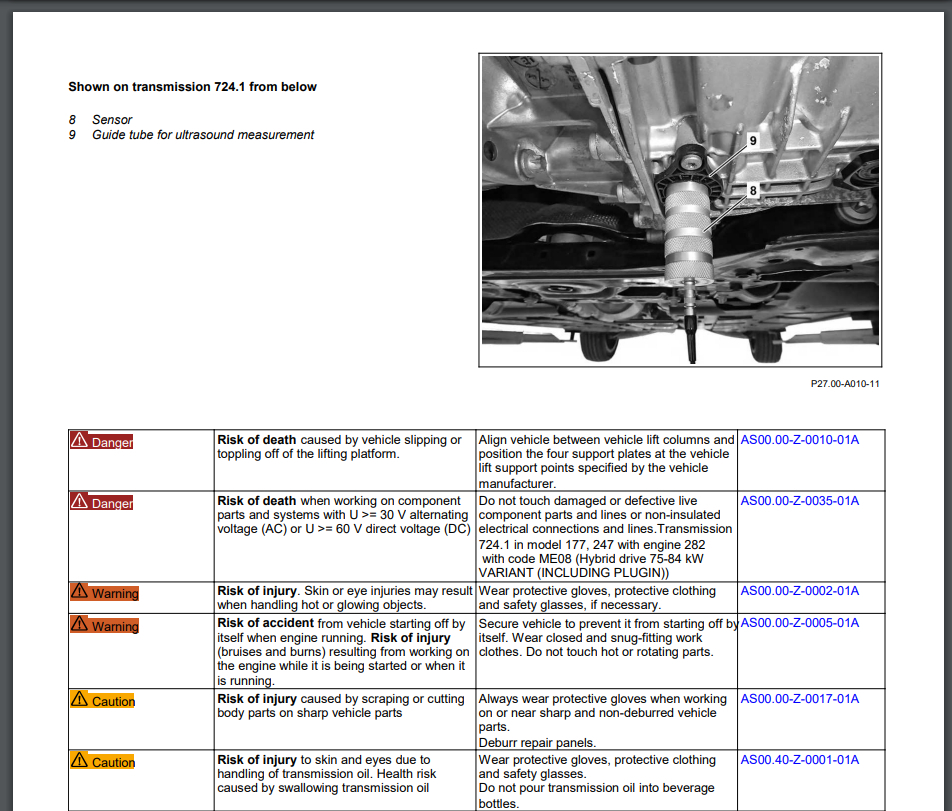Click Caution icon beside sharp parts row
Viewport: 952px width, 811px height.
point(80,699)
